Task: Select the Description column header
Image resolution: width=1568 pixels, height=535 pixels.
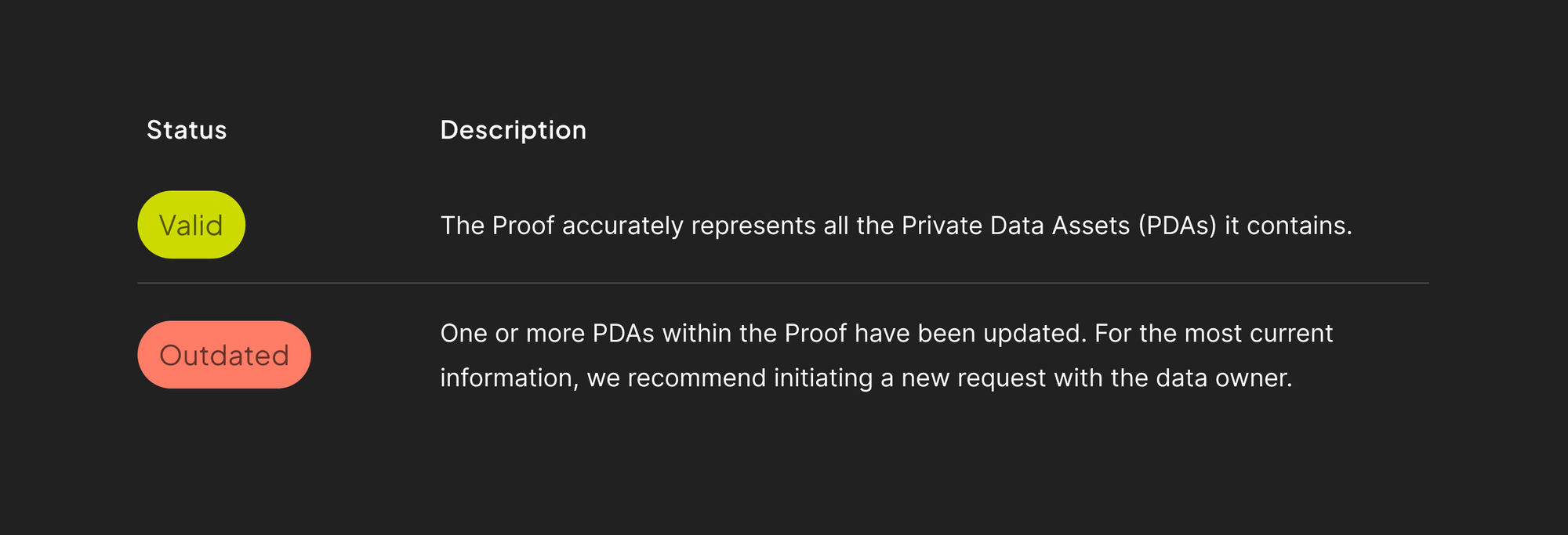Action: [x=513, y=130]
